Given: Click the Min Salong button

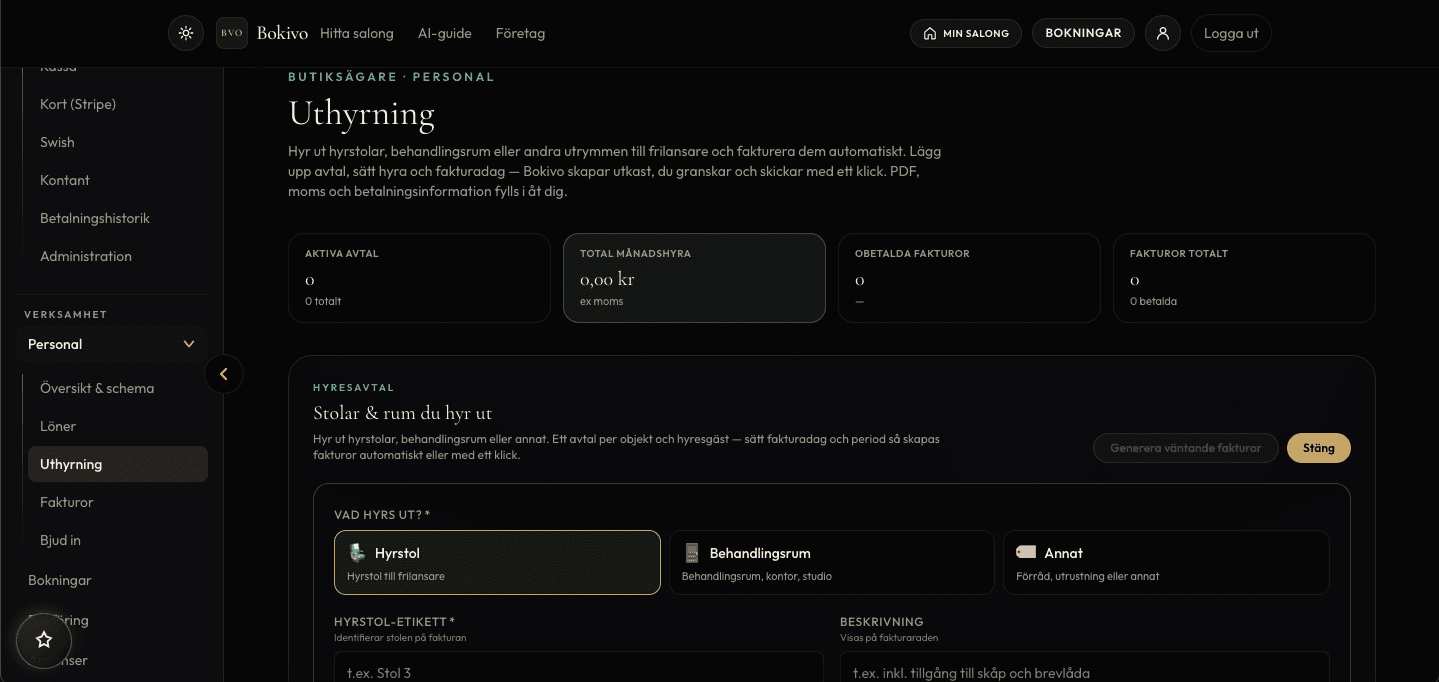Looking at the screenshot, I should pyautogui.click(x=965, y=33).
